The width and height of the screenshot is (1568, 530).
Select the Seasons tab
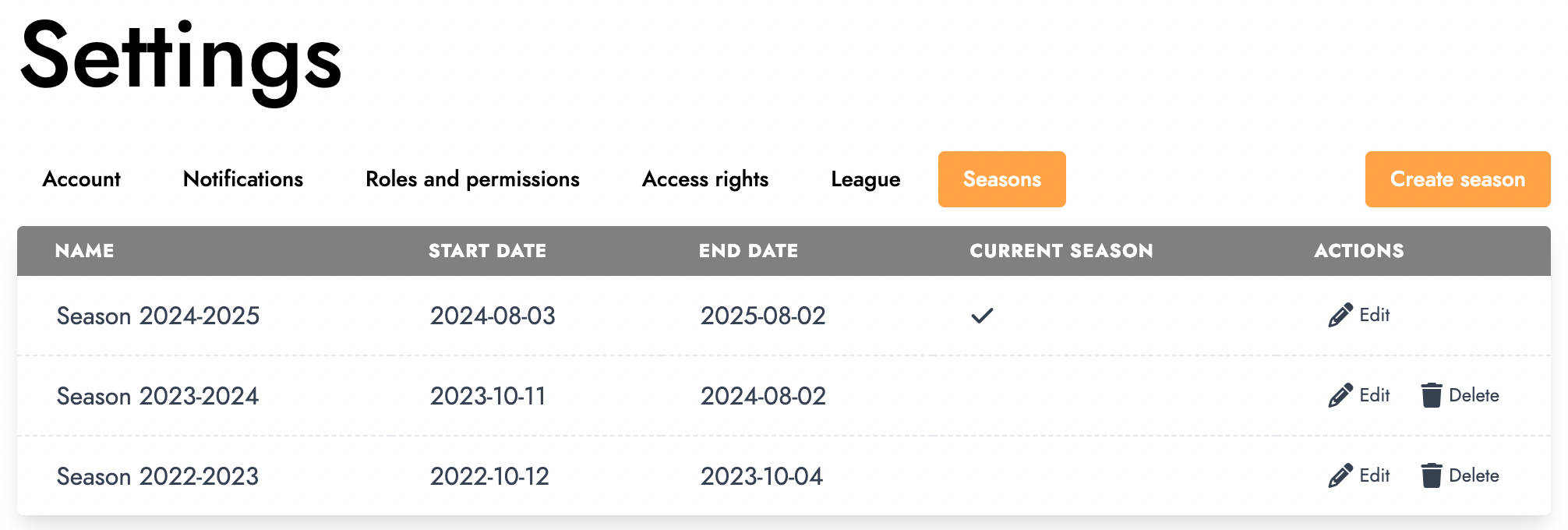click(x=1002, y=179)
